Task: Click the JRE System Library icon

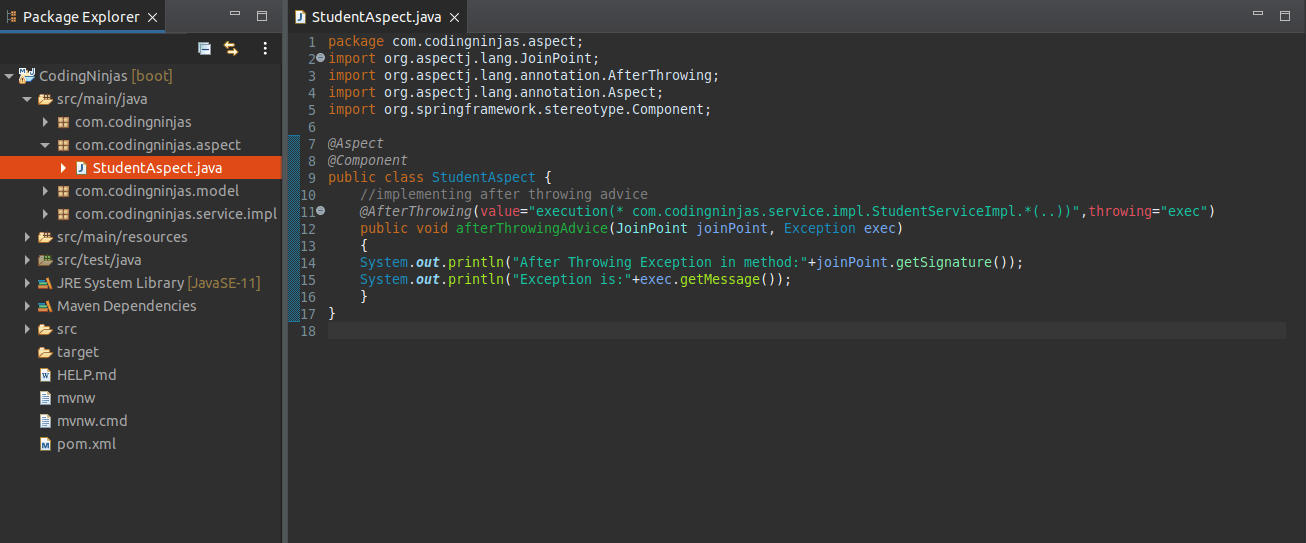Action: (45, 283)
